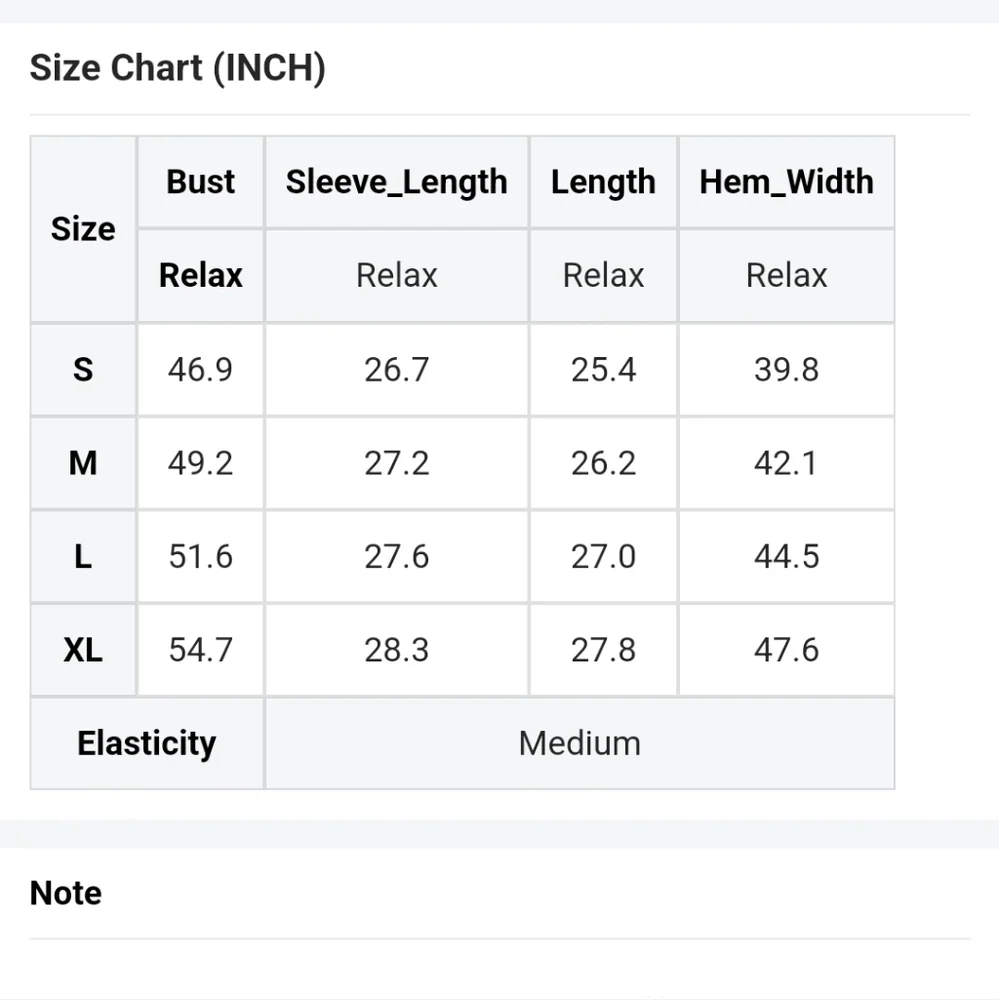
Task: Click the 27.0 length value for L
Action: coord(603,556)
